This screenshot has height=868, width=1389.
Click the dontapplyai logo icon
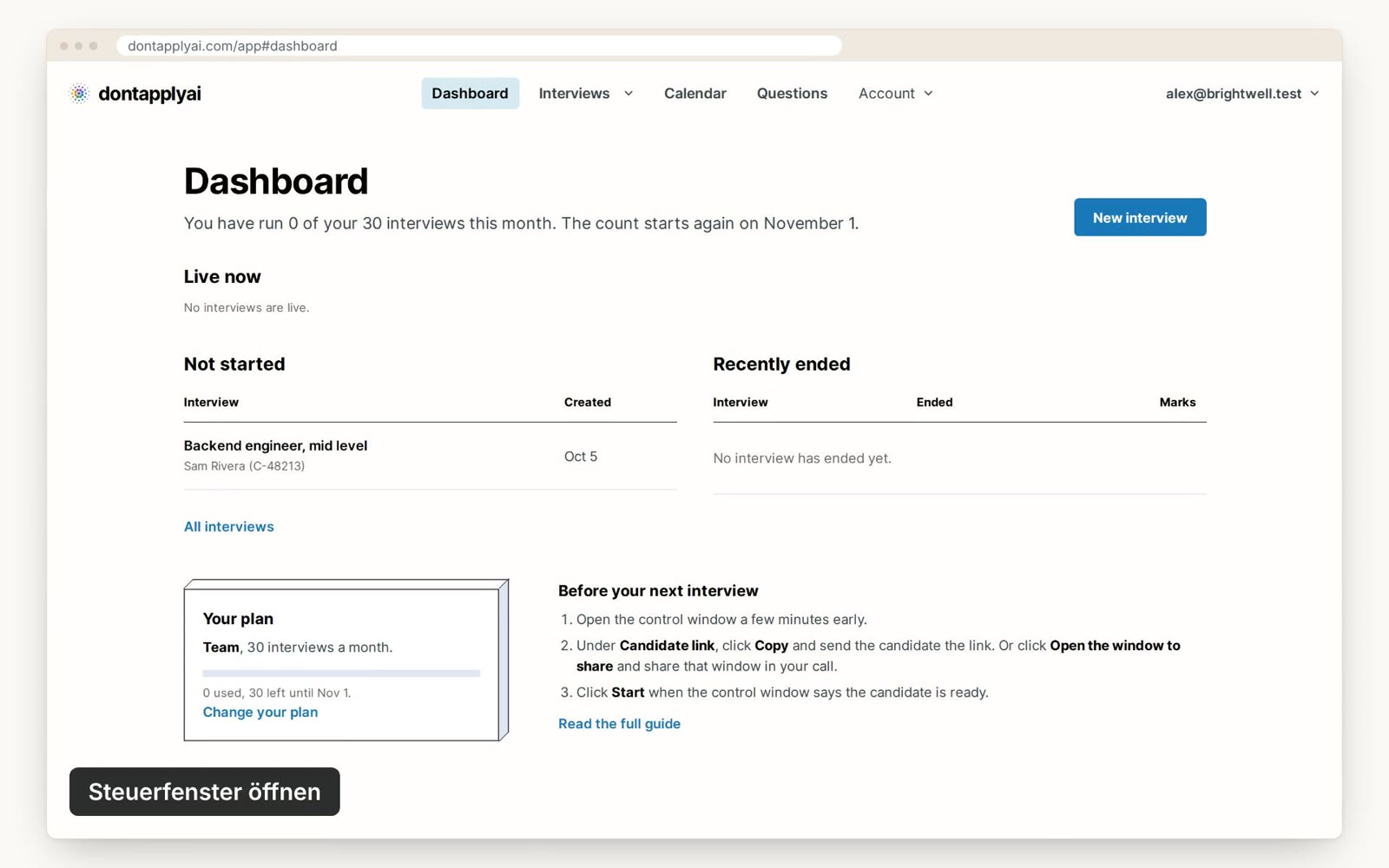click(79, 94)
